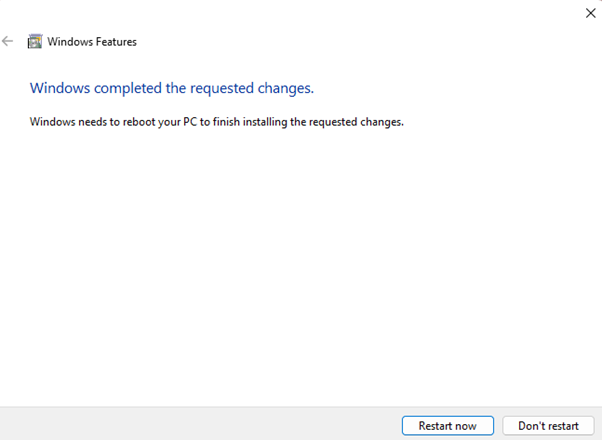Click the reboot your PC message text
The height and width of the screenshot is (440, 602).
216,122
